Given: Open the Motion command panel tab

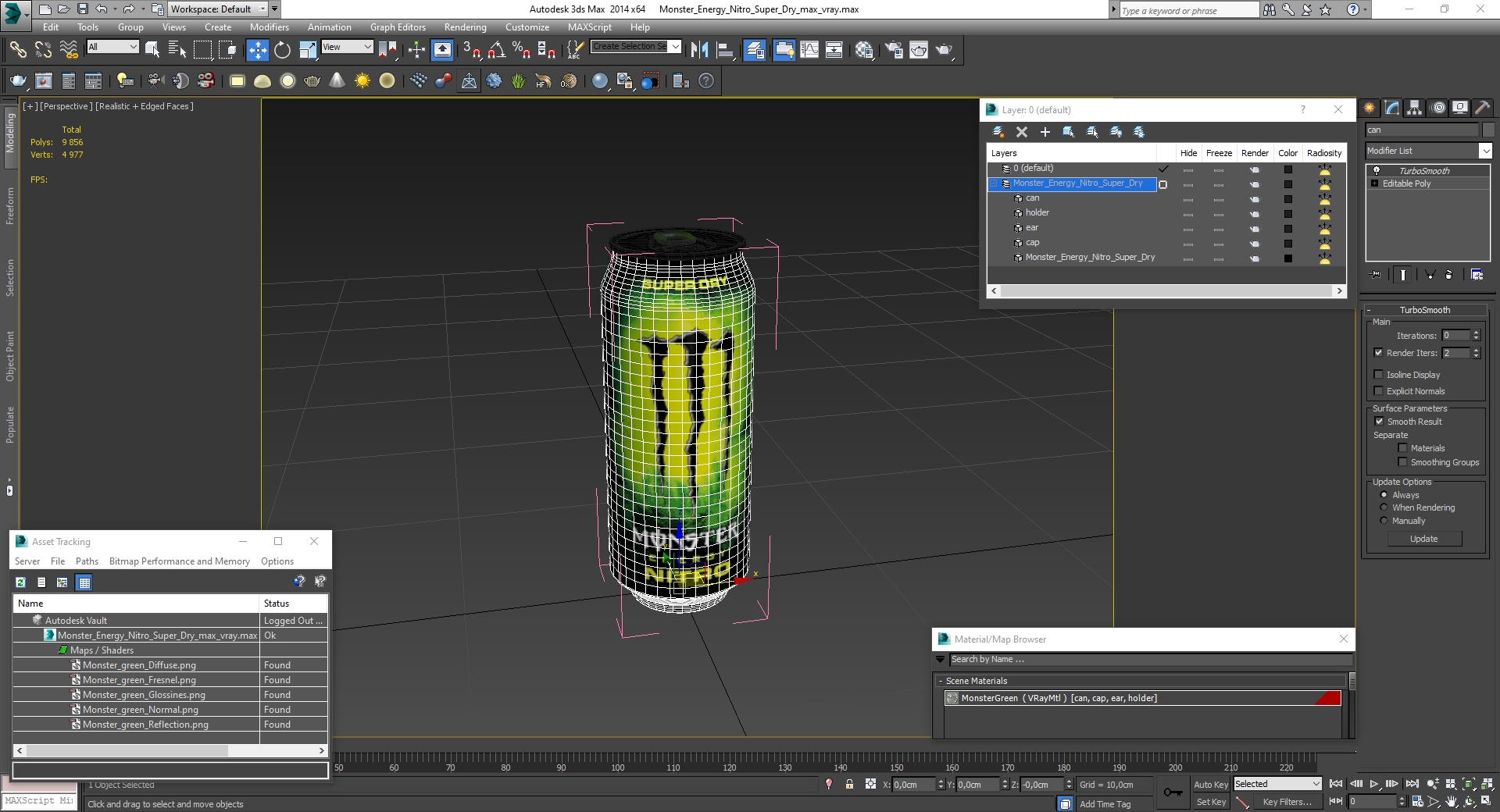Looking at the screenshot, I should (1438, 108).
